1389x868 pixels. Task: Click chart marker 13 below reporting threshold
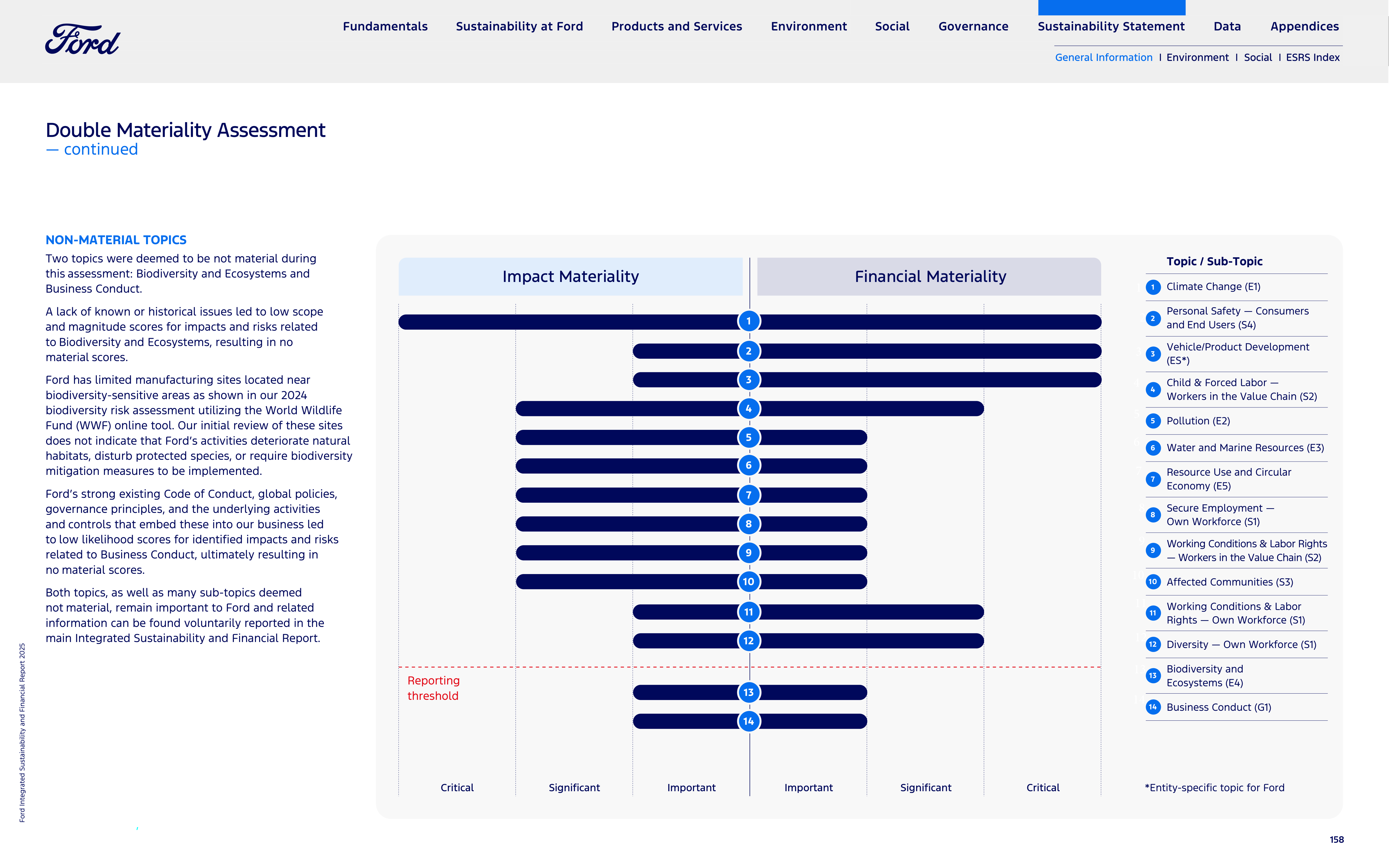pyautogui.click(x=749, y=692)
